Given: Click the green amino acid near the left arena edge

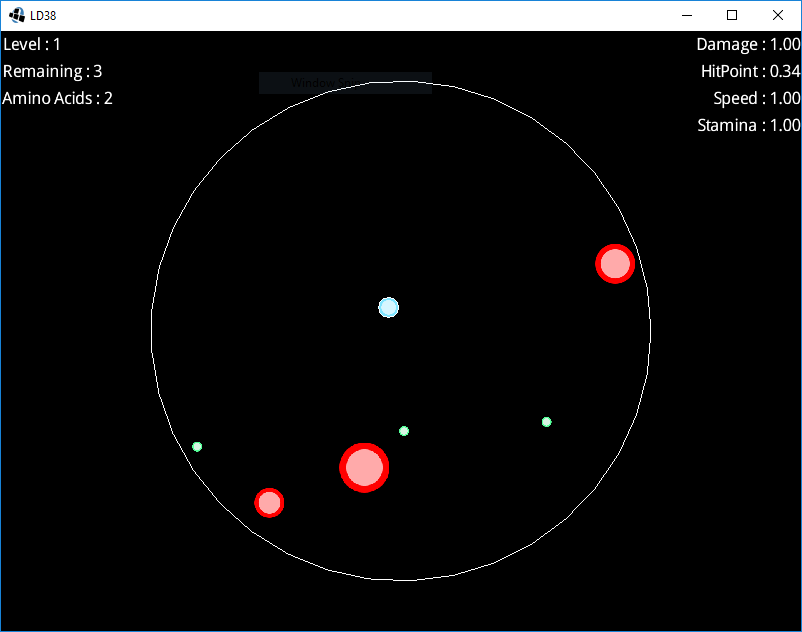Looking at the screenshot, I should (197, 446).
